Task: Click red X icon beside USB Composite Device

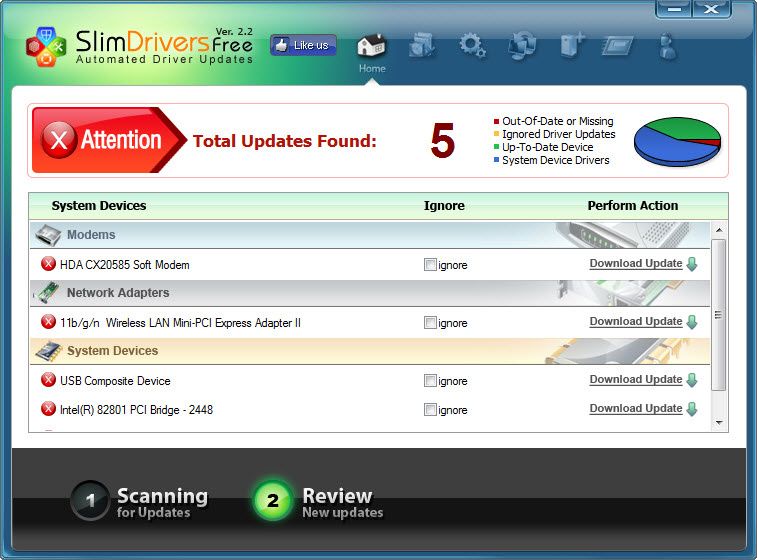Action: [x=48, y=381]
